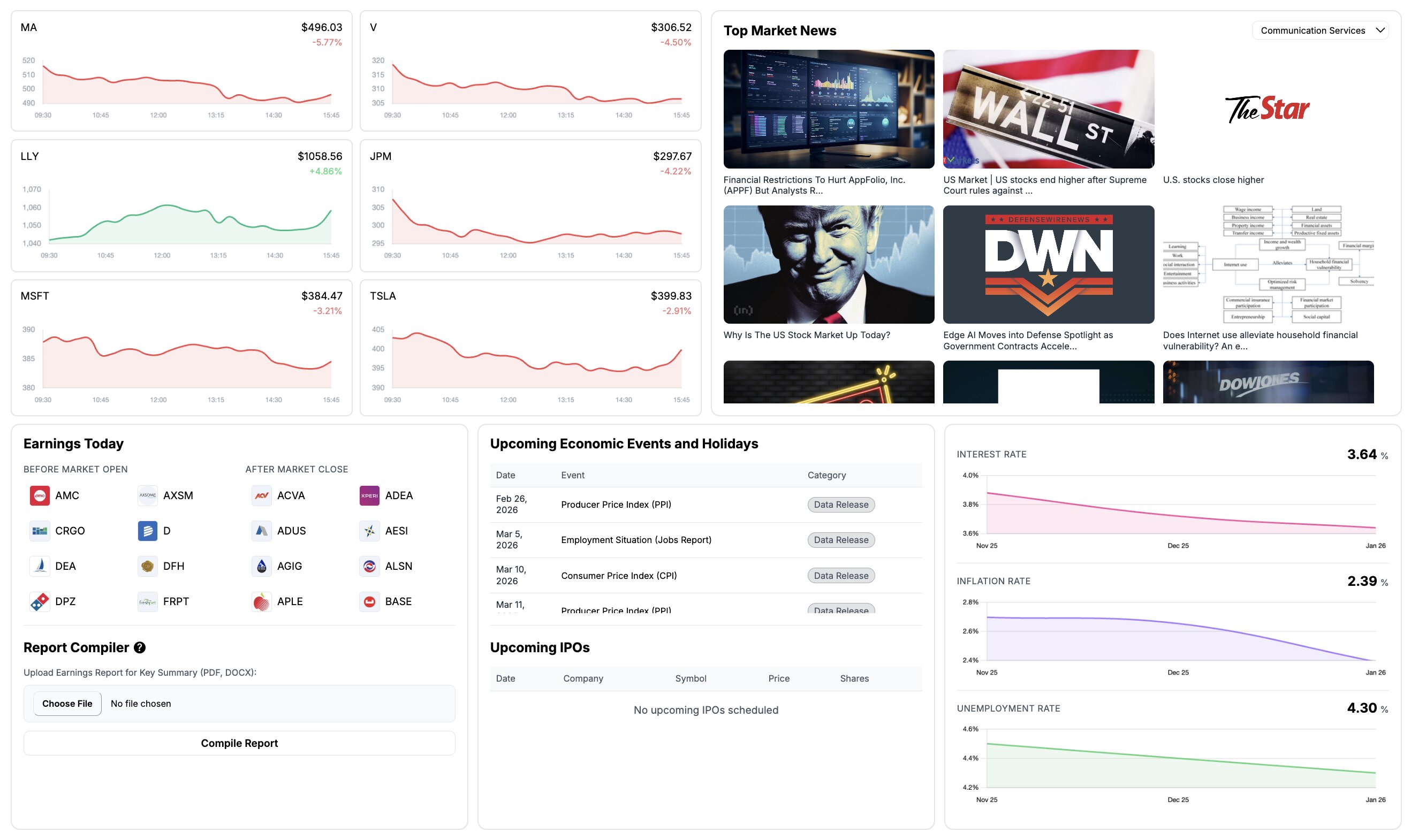Viewport: 1411px width, 840px height.
Task: Open the Report Compiler help icon
Action: (140, 647)
